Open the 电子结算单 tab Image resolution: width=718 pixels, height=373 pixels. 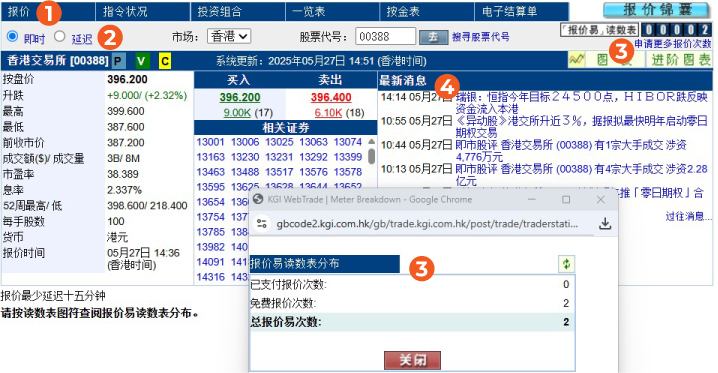click(522, 11)
